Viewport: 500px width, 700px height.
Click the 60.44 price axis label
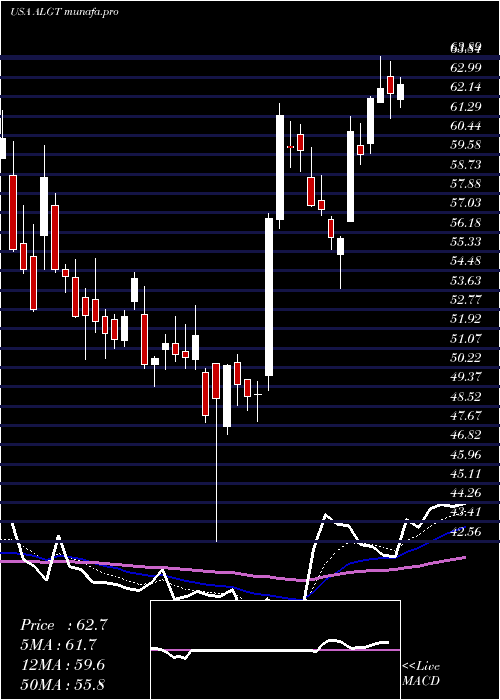pyautogui.click(x=466, y=126)
